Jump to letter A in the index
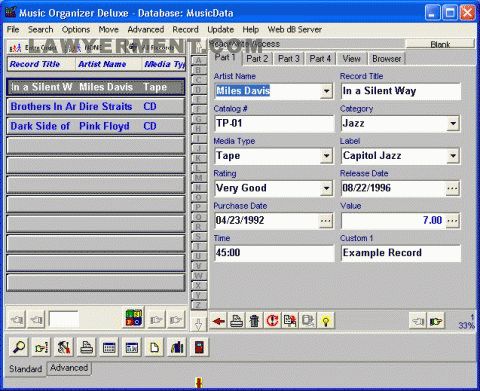The image size is (480, 391). (x=199, y=61)
